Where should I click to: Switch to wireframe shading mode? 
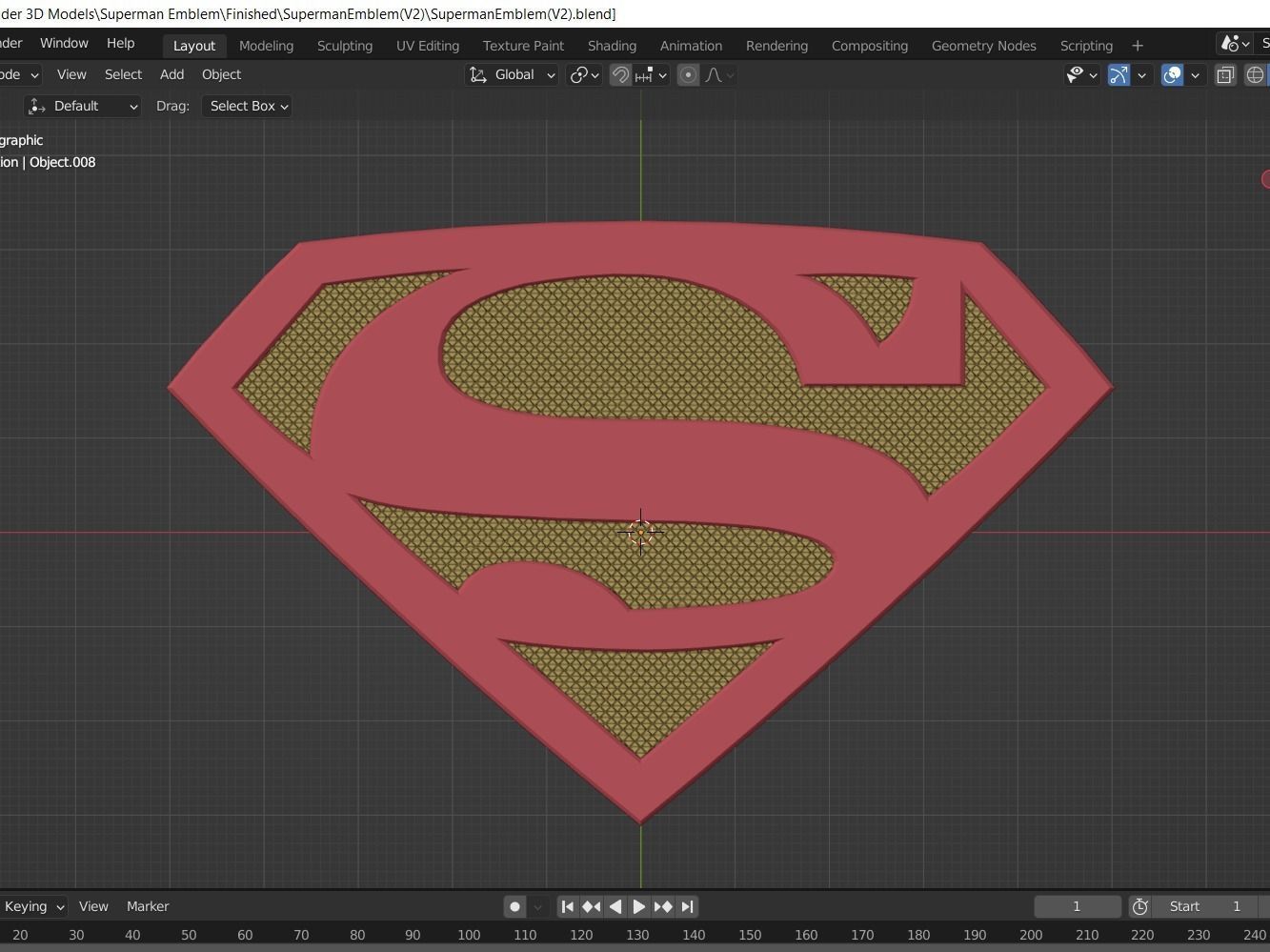[1256, 74]
